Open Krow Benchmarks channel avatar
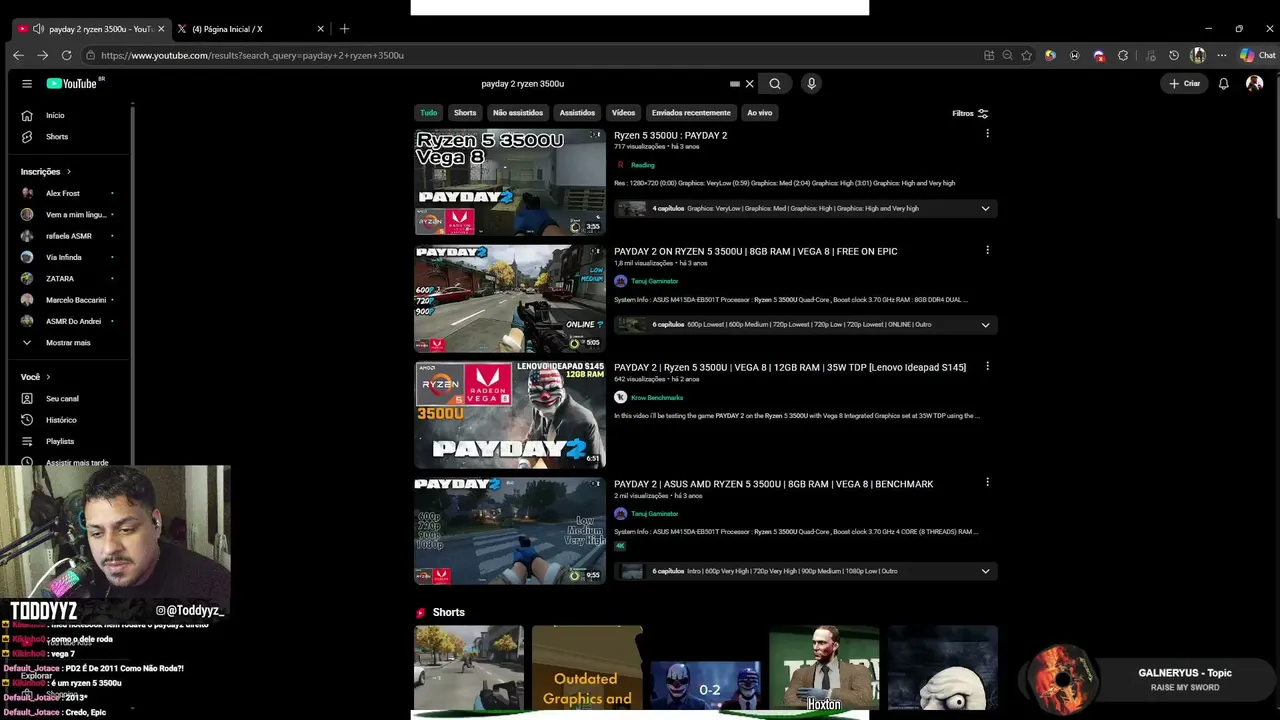The image size is (1280, 720). tap(620, 397)
